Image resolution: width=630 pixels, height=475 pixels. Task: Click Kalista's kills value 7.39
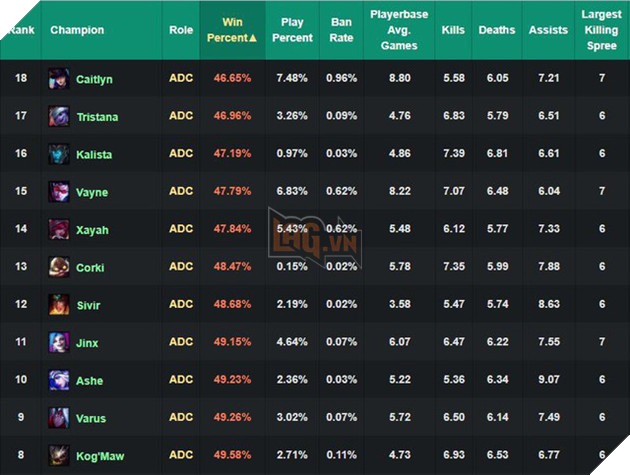pyautogui.click(x=454, y=153)
